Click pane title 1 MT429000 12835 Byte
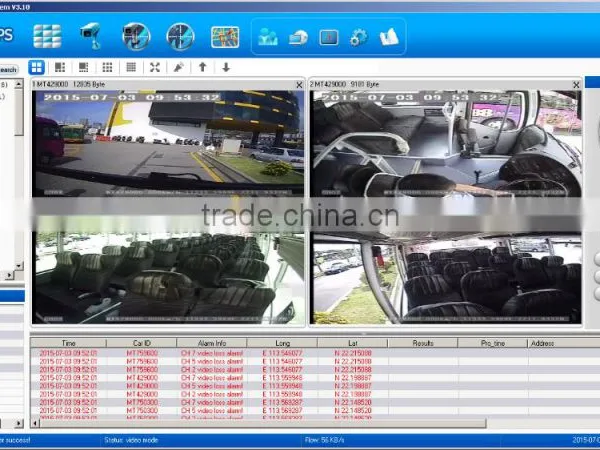Screen dimensions: 600x450 (x=68, y=85)
